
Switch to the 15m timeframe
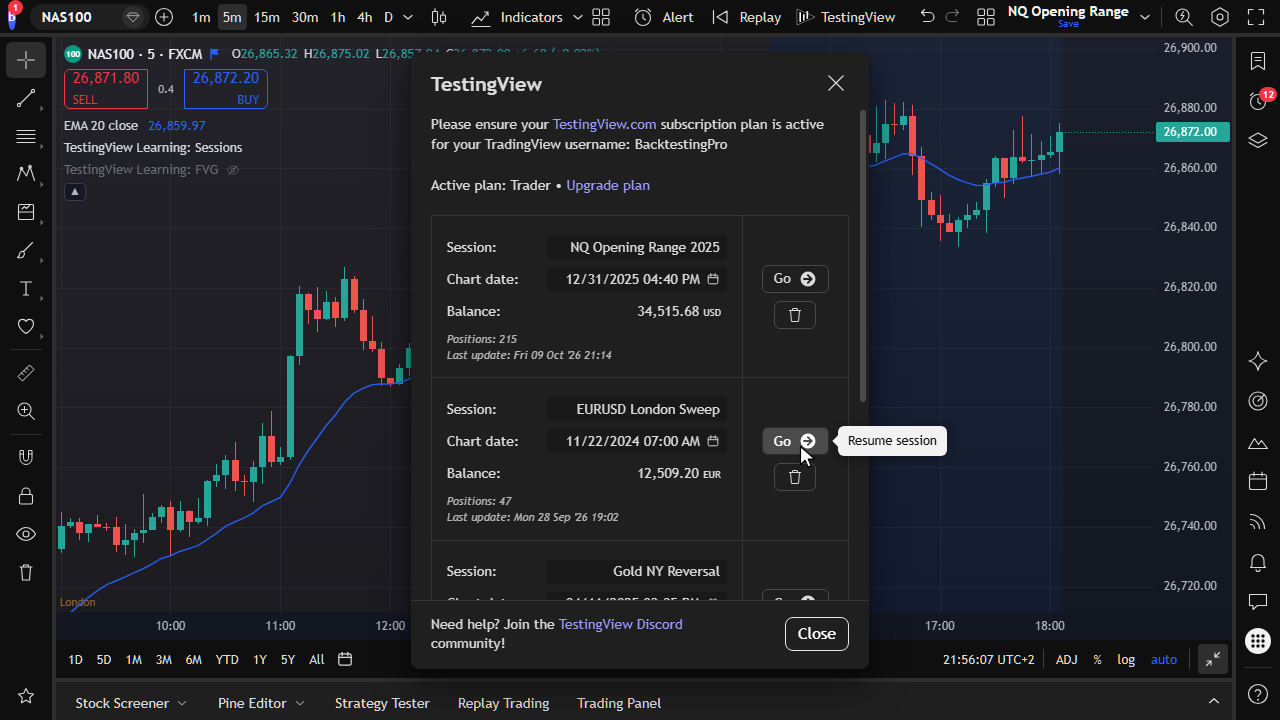pos(267,17)
